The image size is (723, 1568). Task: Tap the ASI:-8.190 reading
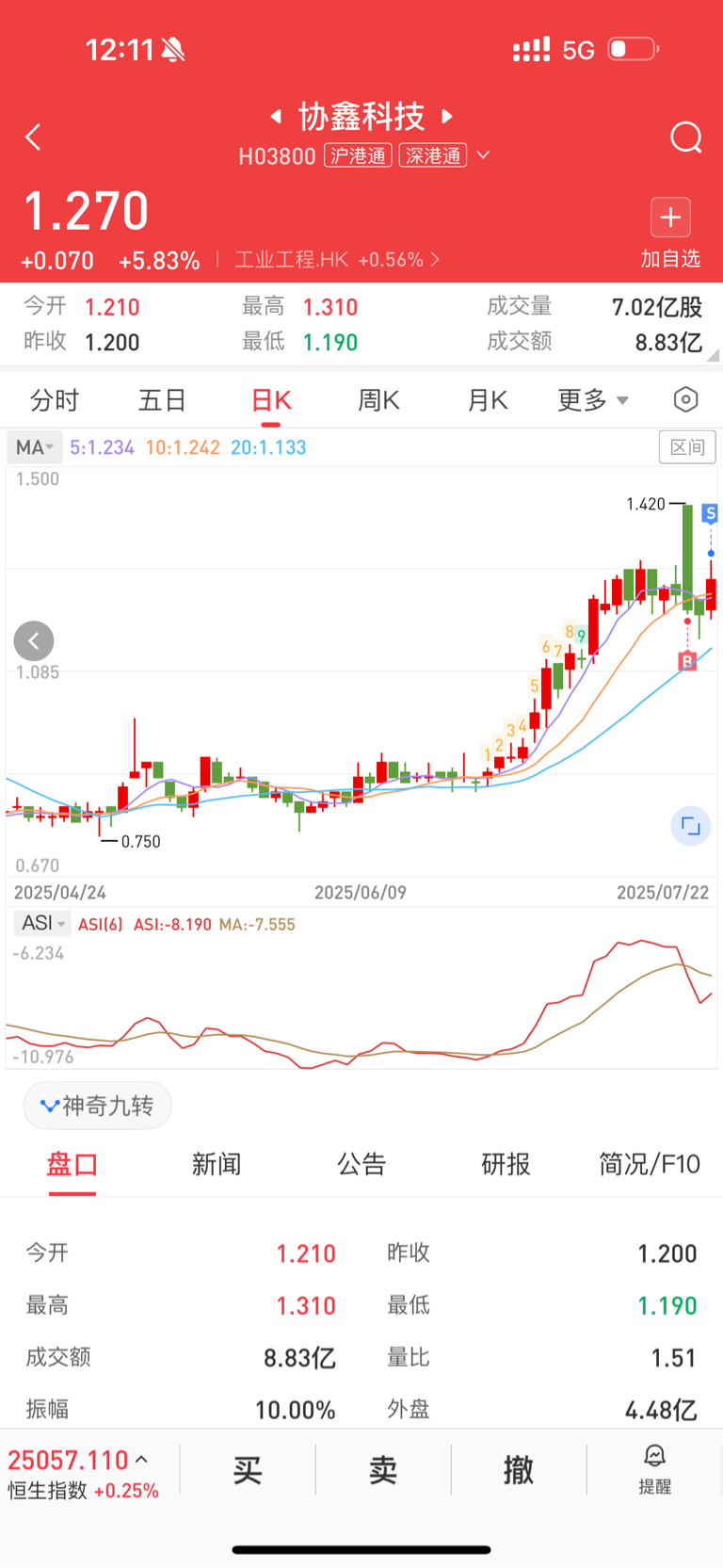click(x=172, y=925)
